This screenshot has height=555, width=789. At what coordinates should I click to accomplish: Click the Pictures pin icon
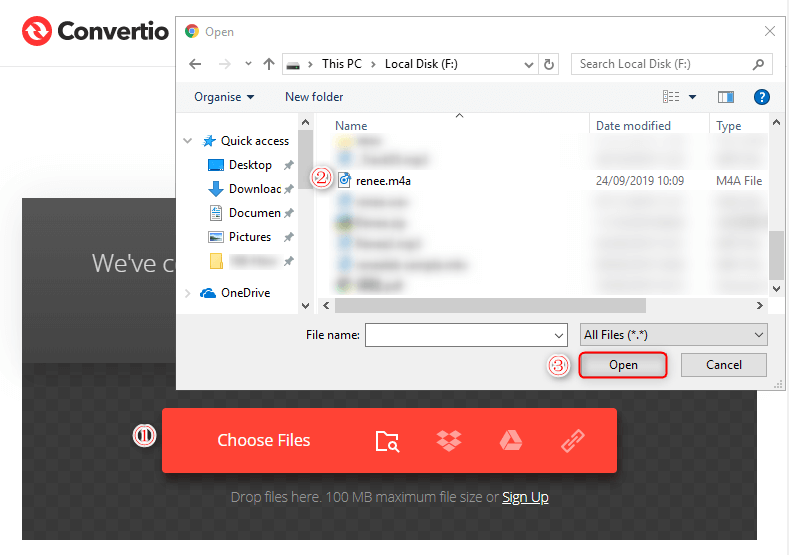[x=289, y=237]
